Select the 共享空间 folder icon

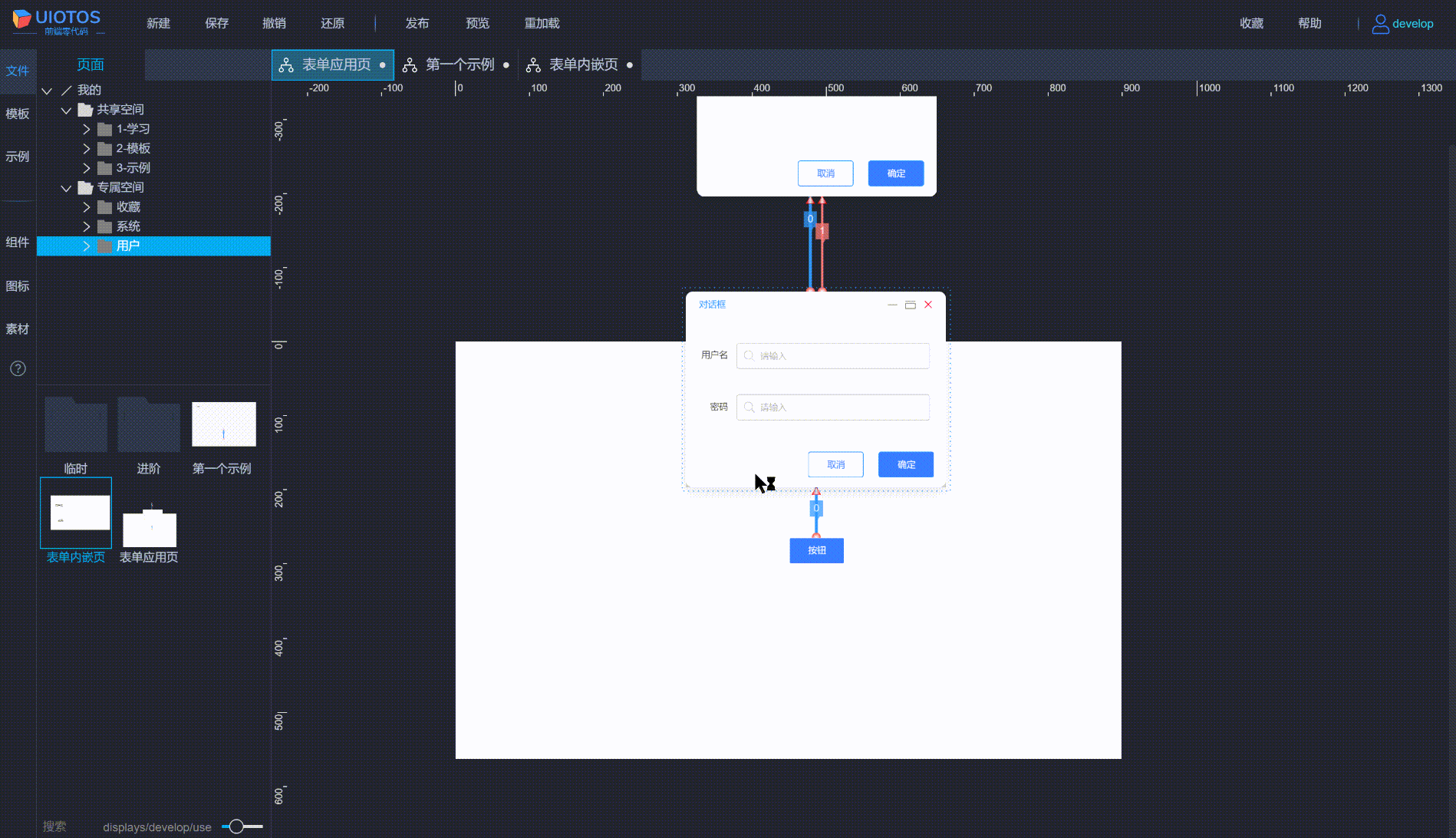pyautogui.click(x=85, y=110)
